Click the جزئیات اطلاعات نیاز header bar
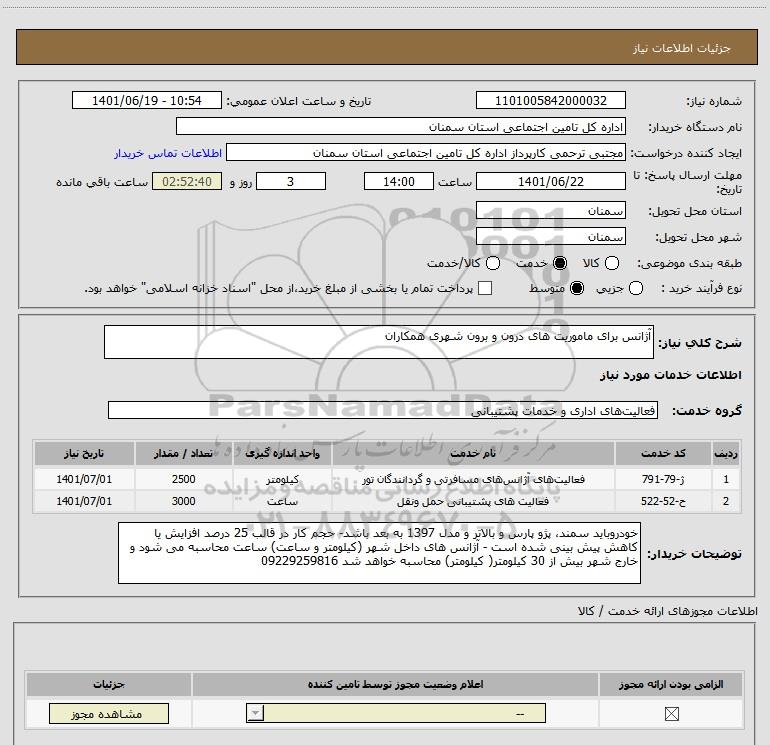 tap(387, 47)
